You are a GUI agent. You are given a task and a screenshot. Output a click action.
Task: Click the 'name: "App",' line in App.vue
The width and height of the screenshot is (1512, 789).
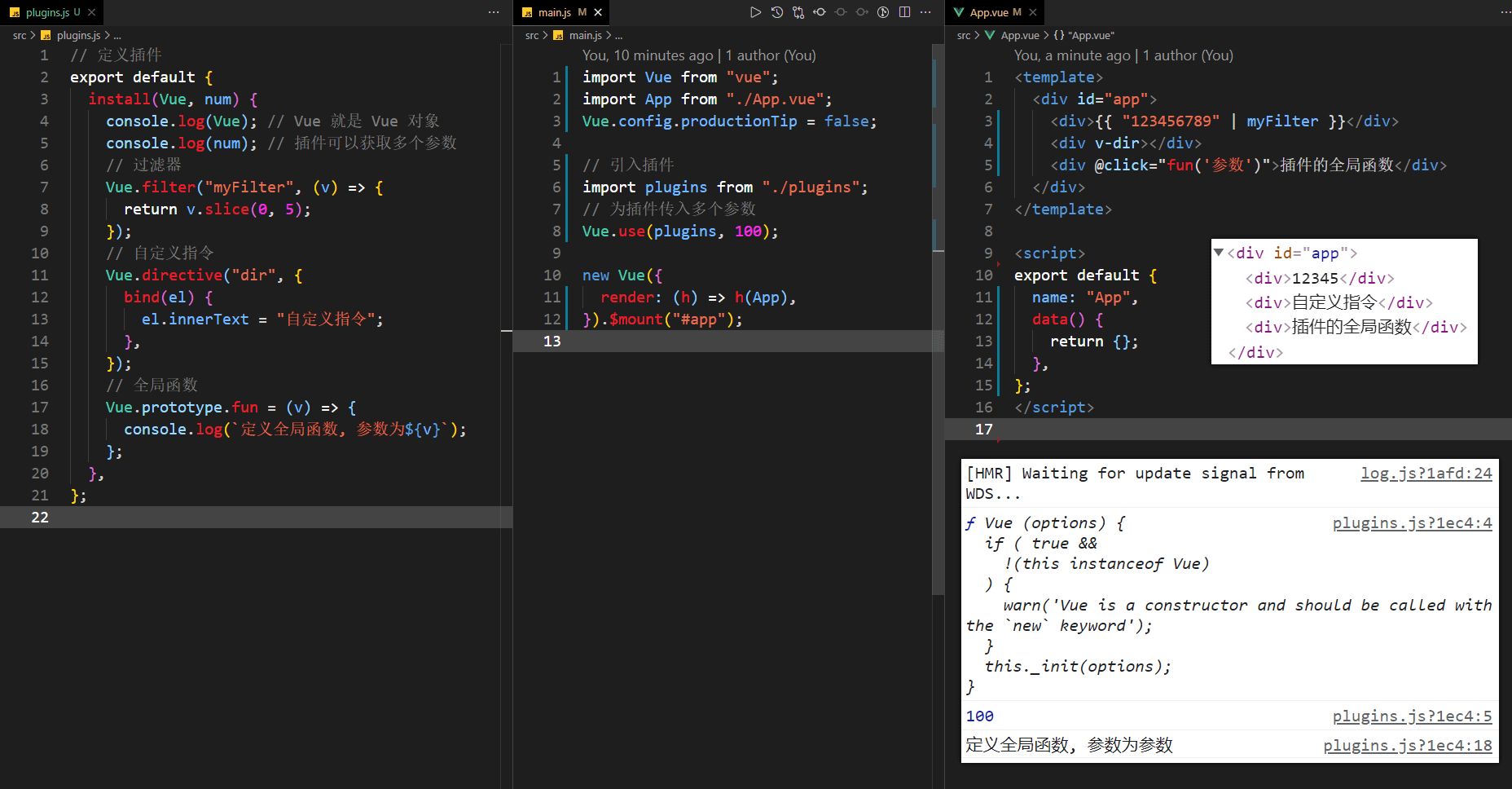1085,297
